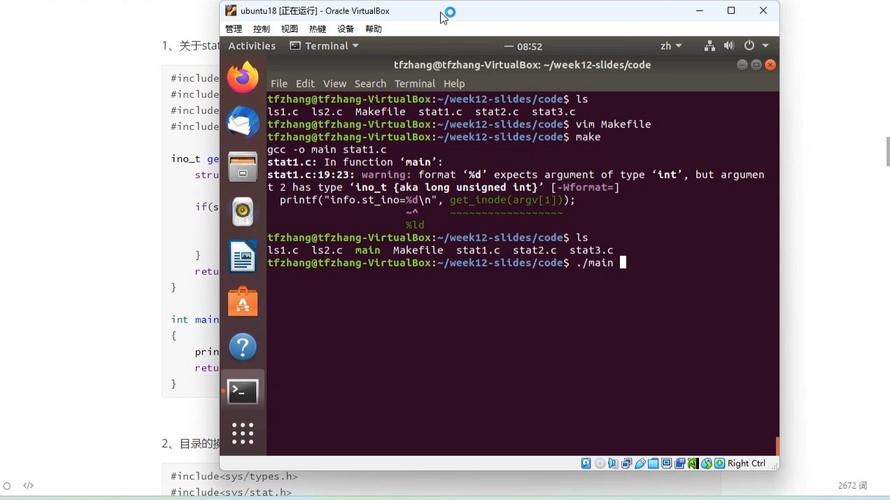Click 'int main' text in background document
This screenshot has width=890, height=500.
coord(195,320)
